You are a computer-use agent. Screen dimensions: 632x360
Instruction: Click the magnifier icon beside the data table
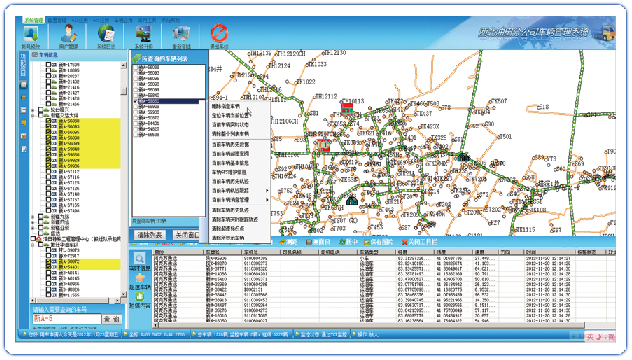(139, 258)
